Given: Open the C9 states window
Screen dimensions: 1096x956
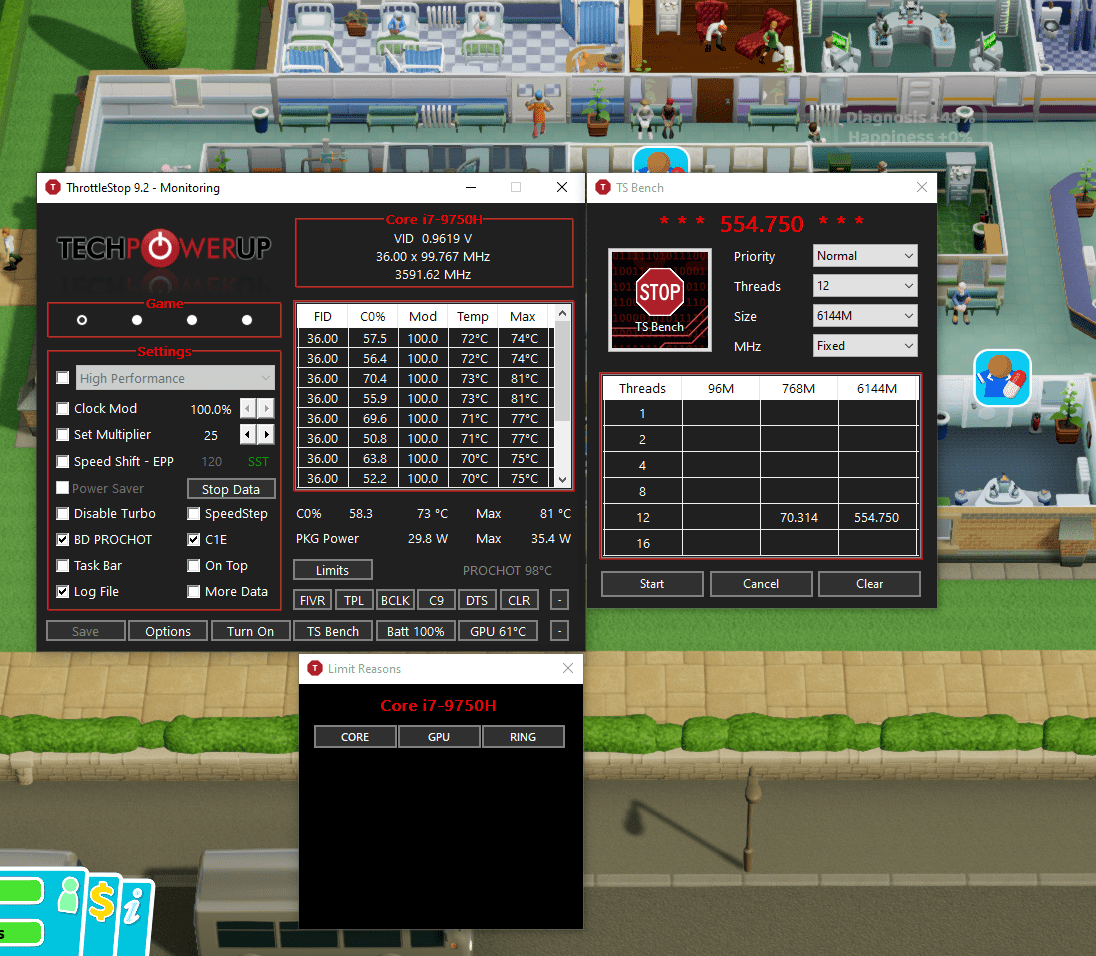Looking at the screenshot, I should coord(436,600).
